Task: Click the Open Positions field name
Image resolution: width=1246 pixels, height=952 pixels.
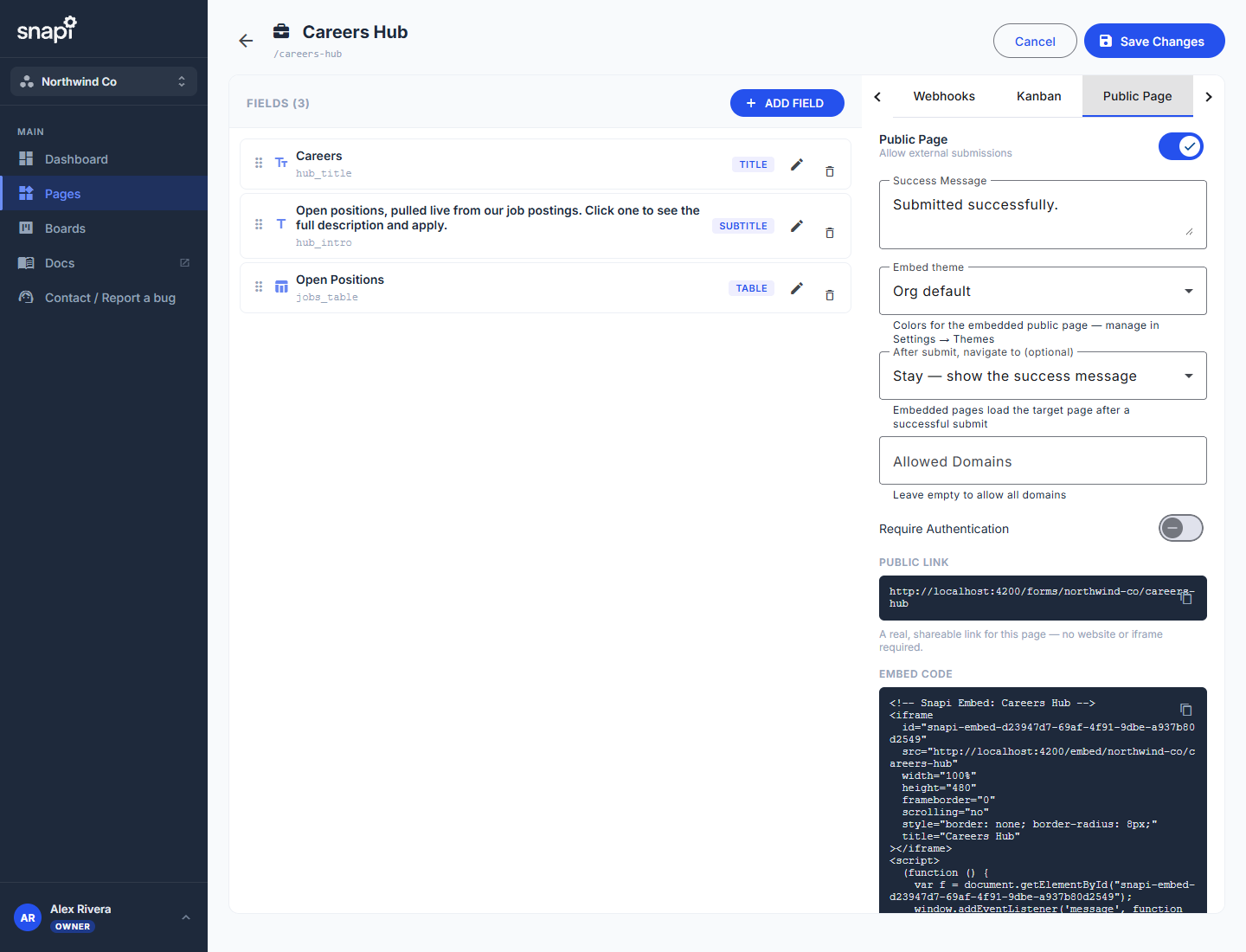Action: point(340,280)
